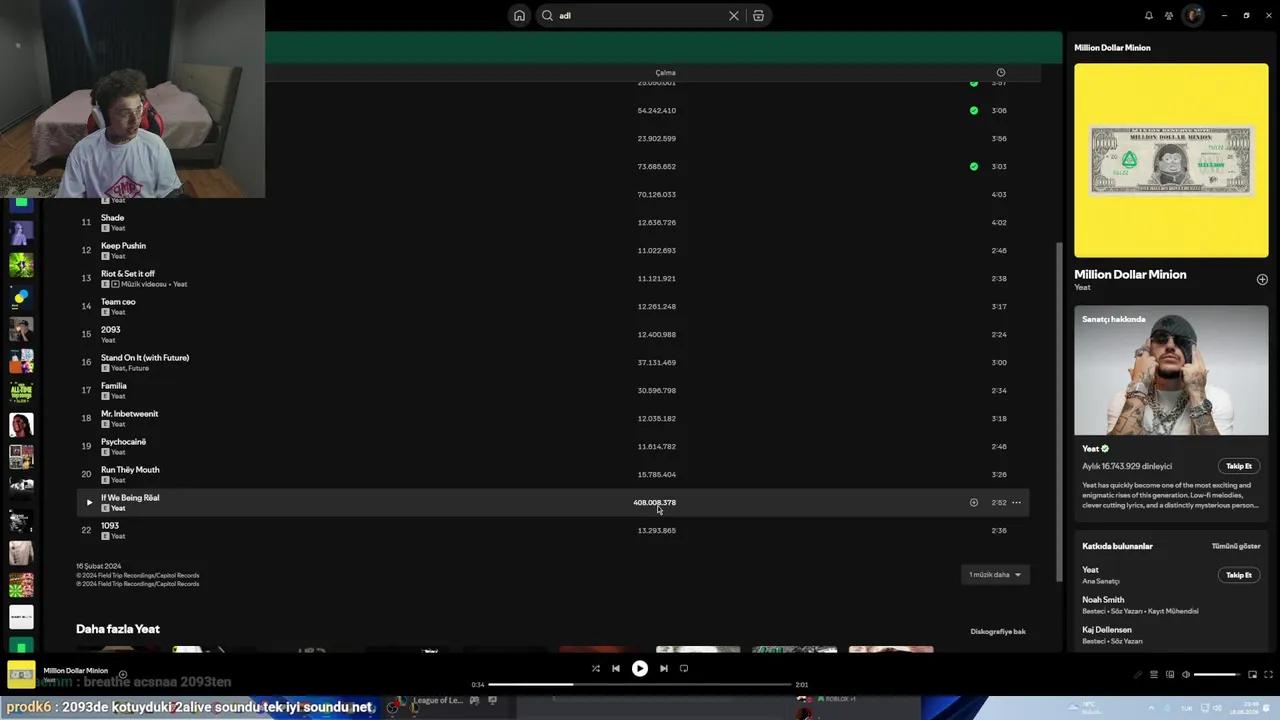This screenshot has width=1280, height=720.
Task: Click the search input field
Action: (640, 16)
